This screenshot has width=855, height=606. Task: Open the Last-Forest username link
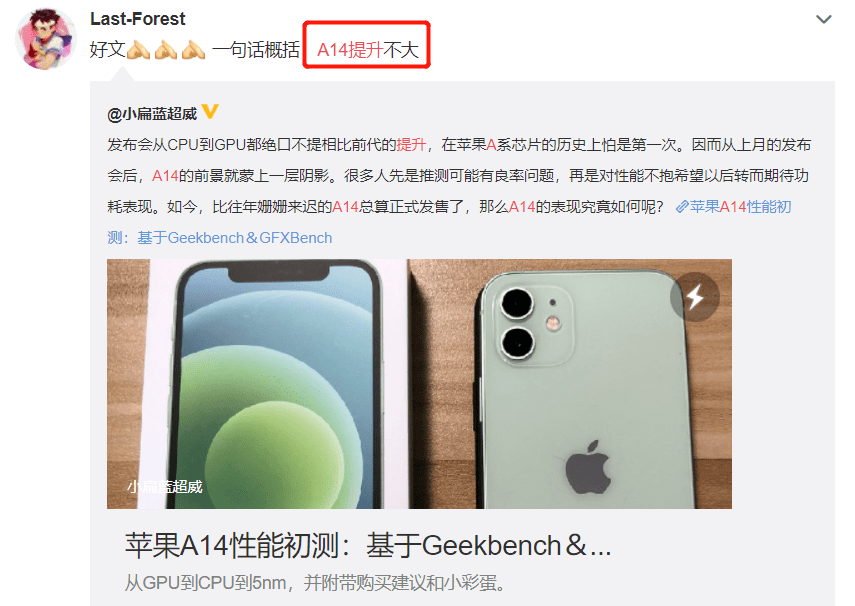pyautogui.click(x=137, y=19)
